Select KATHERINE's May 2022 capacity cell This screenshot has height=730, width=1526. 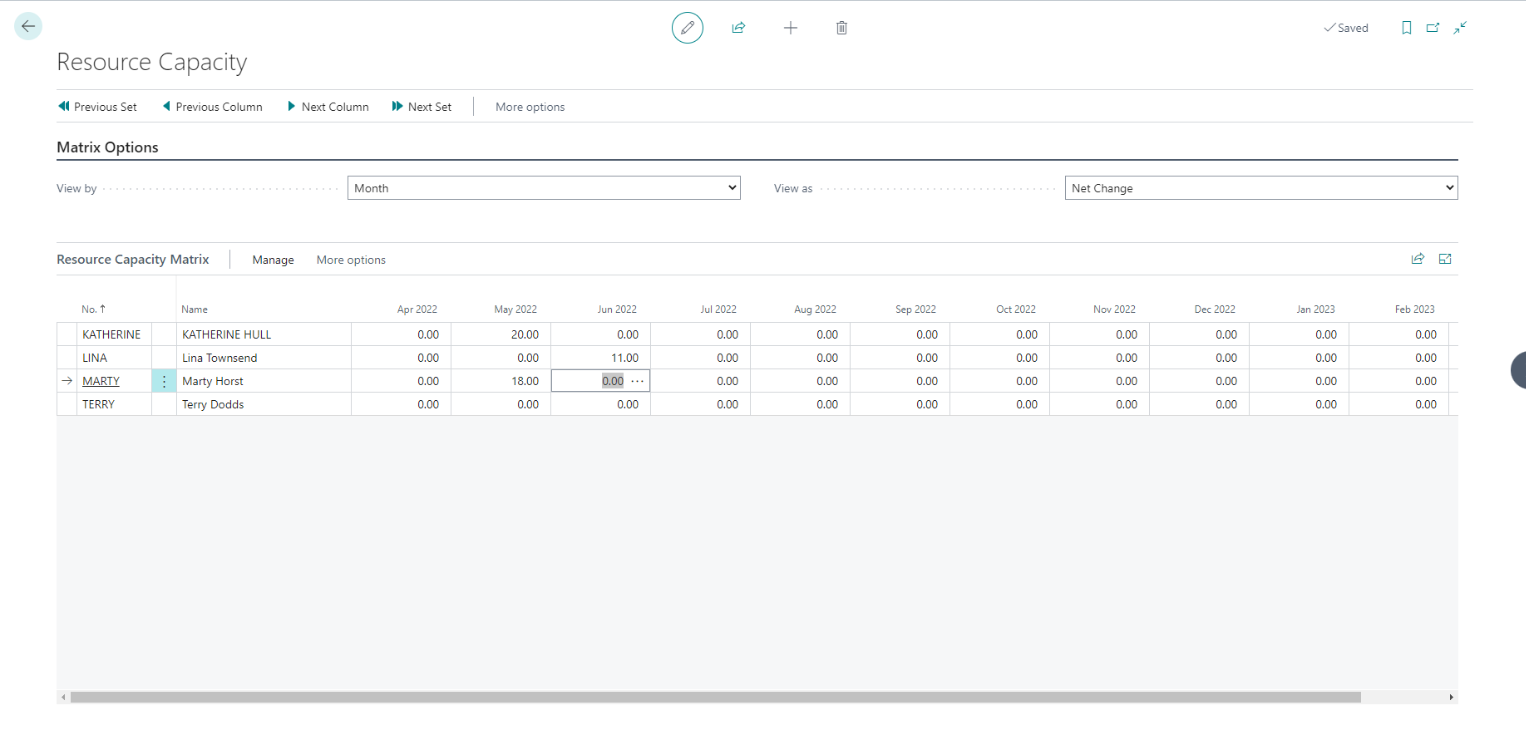(x=501, y=334)
